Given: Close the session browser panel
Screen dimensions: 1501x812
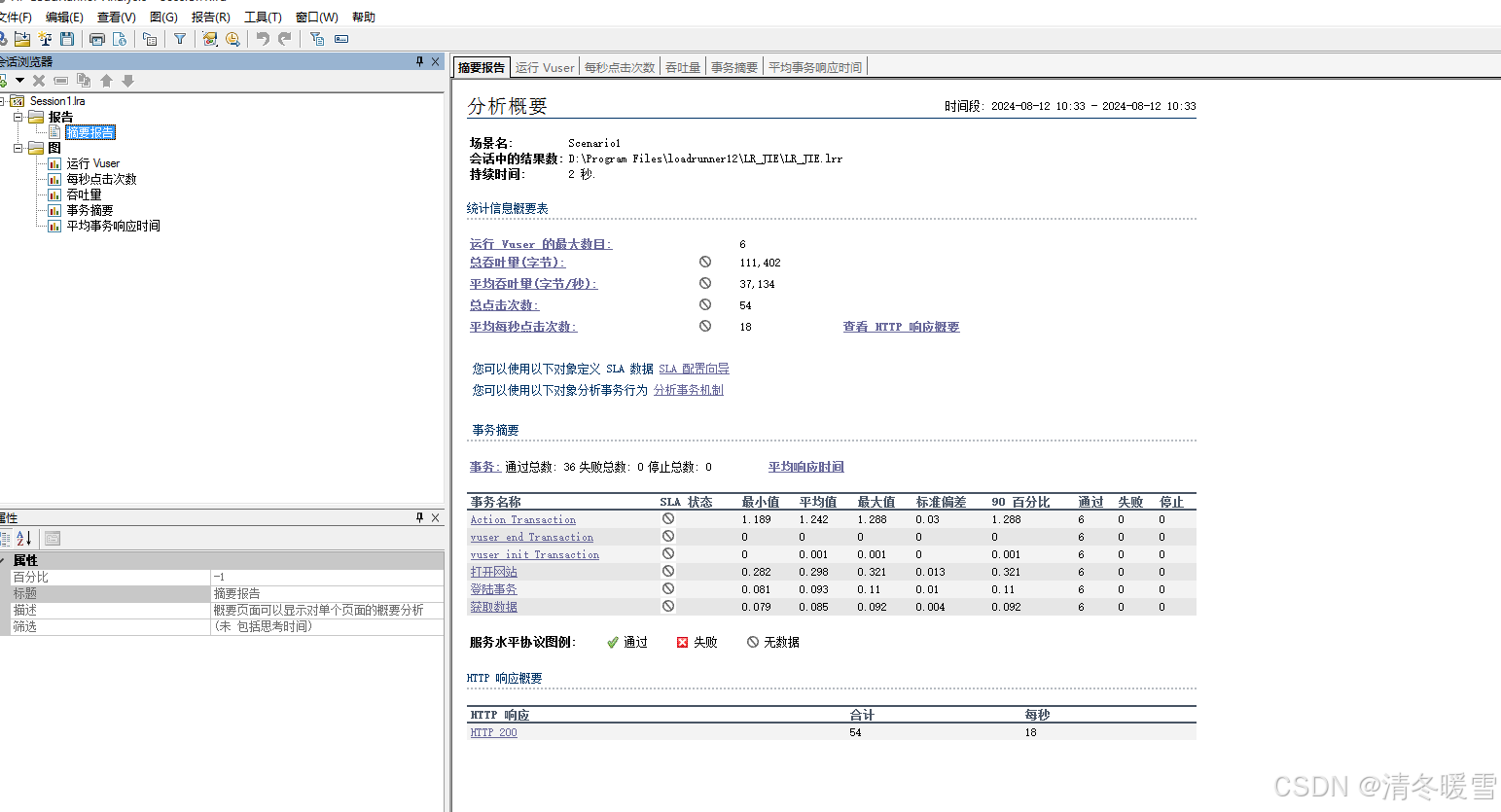Looking at the screenshot, I should click(436, 61).
